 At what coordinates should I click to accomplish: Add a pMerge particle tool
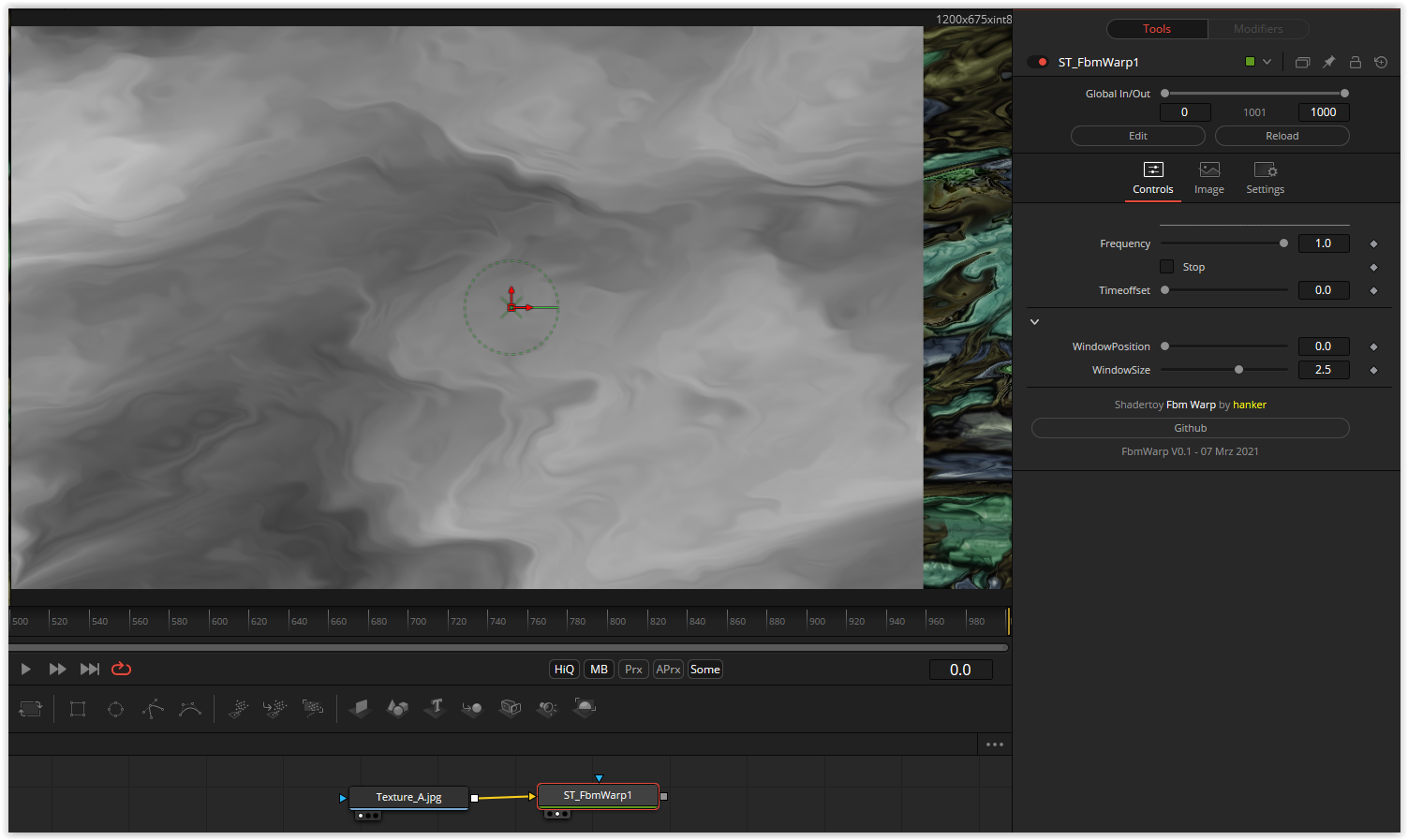coord(274,709)
